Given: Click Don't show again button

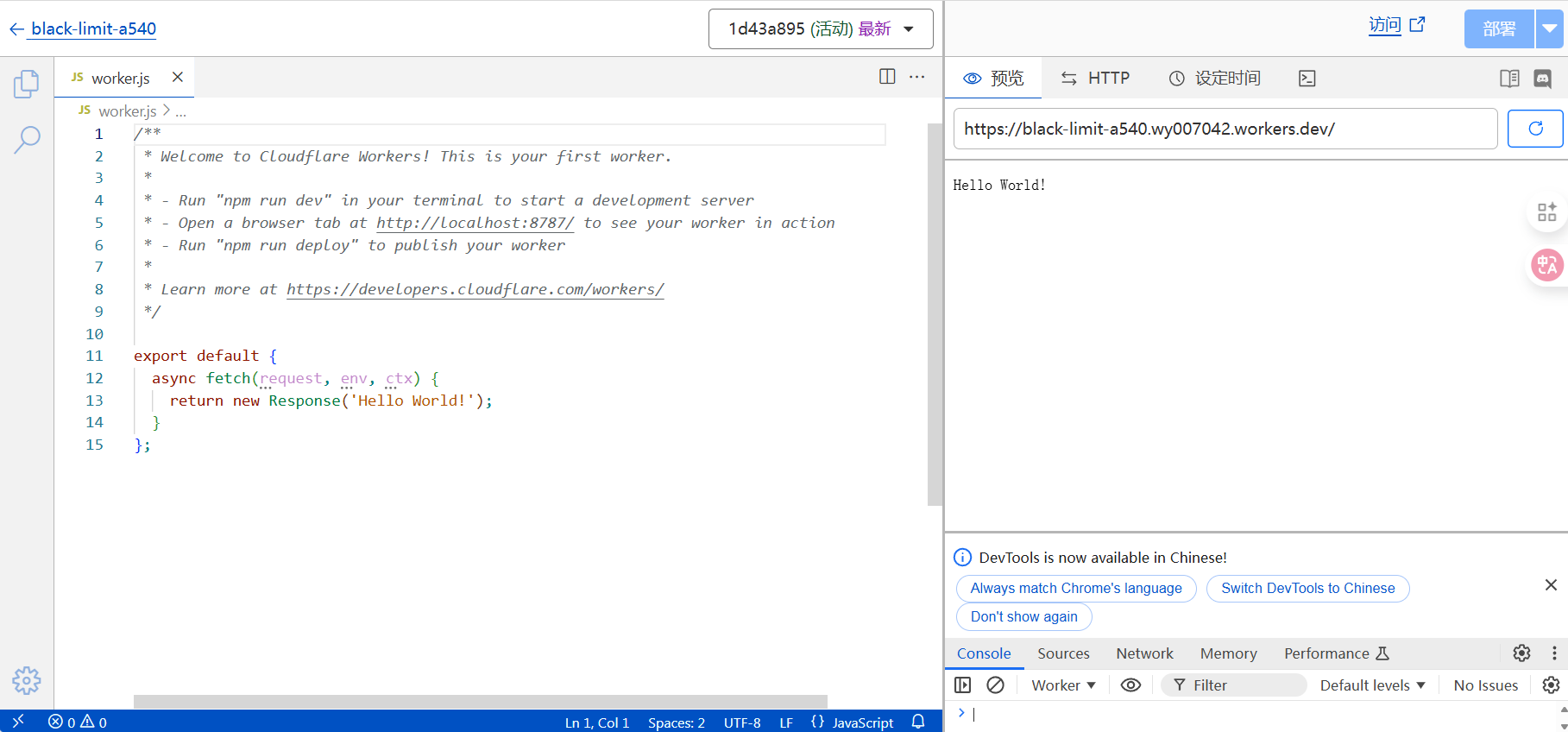Looking at the screenshot, I should 1023,617.
